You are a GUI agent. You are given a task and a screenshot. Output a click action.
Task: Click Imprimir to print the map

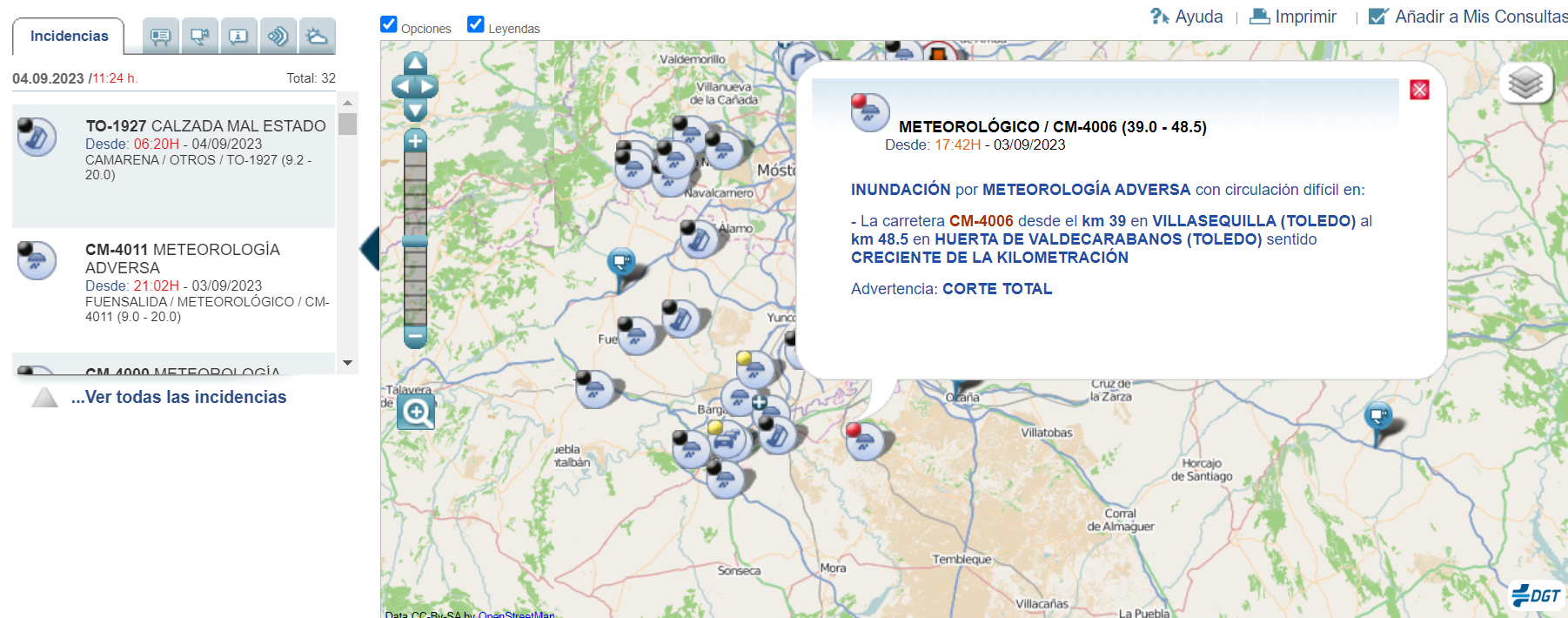tap(1293, 17)
